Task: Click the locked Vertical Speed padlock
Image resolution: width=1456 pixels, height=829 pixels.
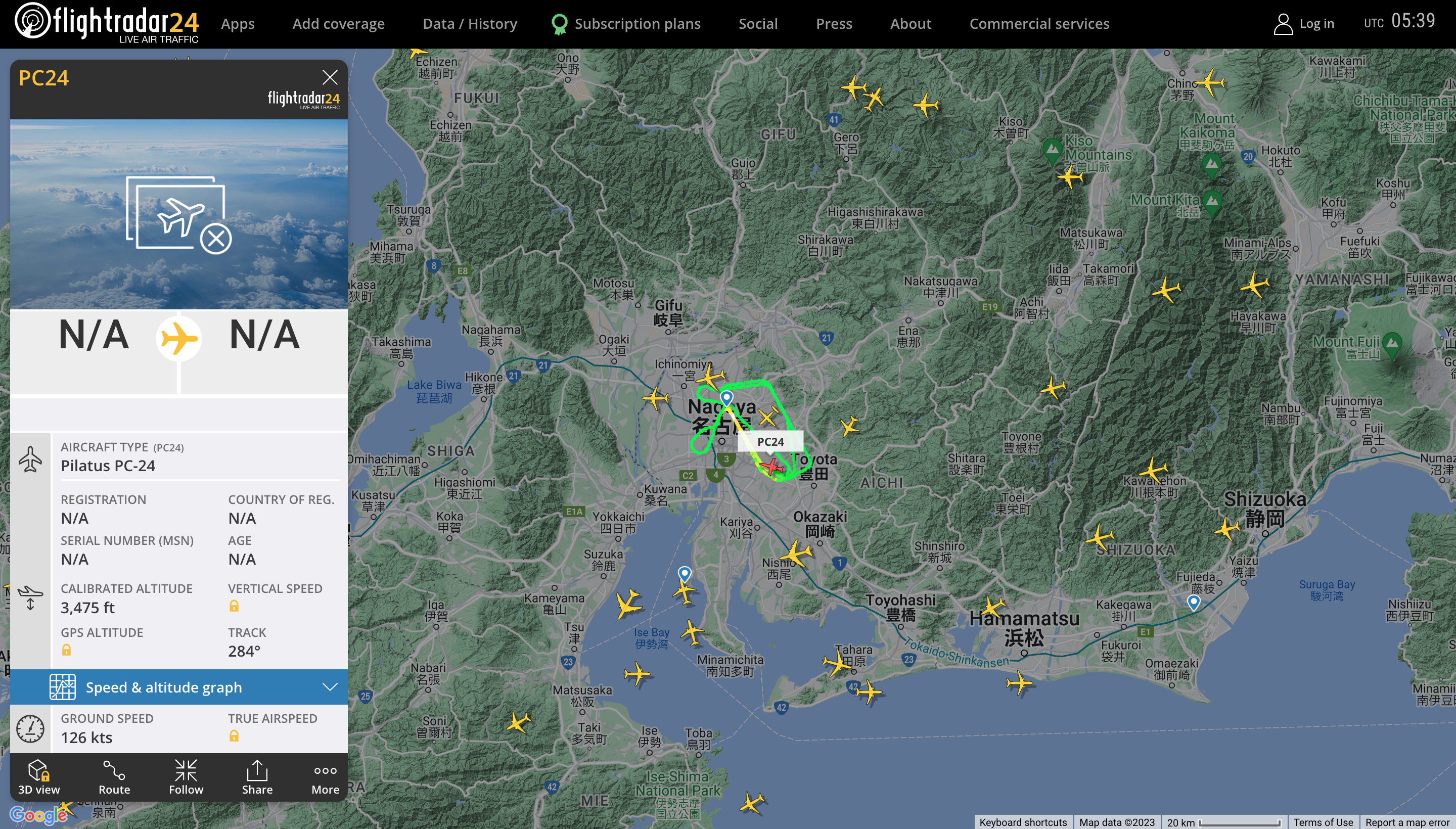Action: pos(234,606)
